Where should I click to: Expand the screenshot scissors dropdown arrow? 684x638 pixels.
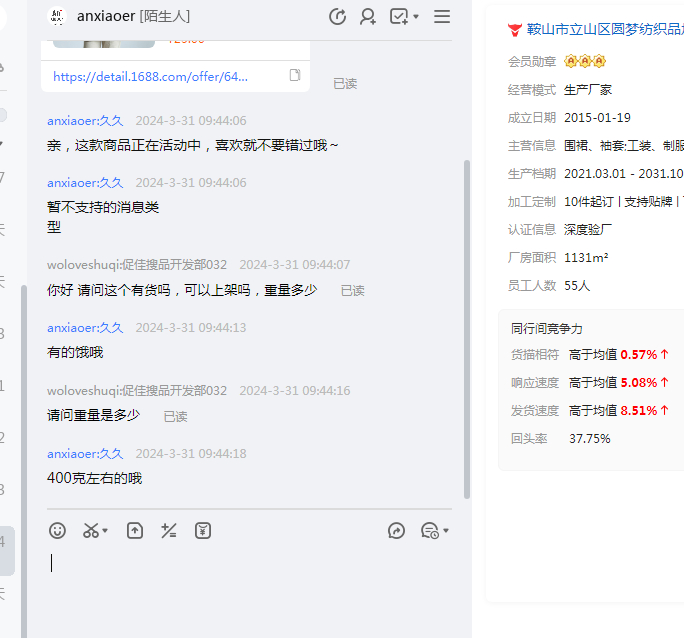106,531
